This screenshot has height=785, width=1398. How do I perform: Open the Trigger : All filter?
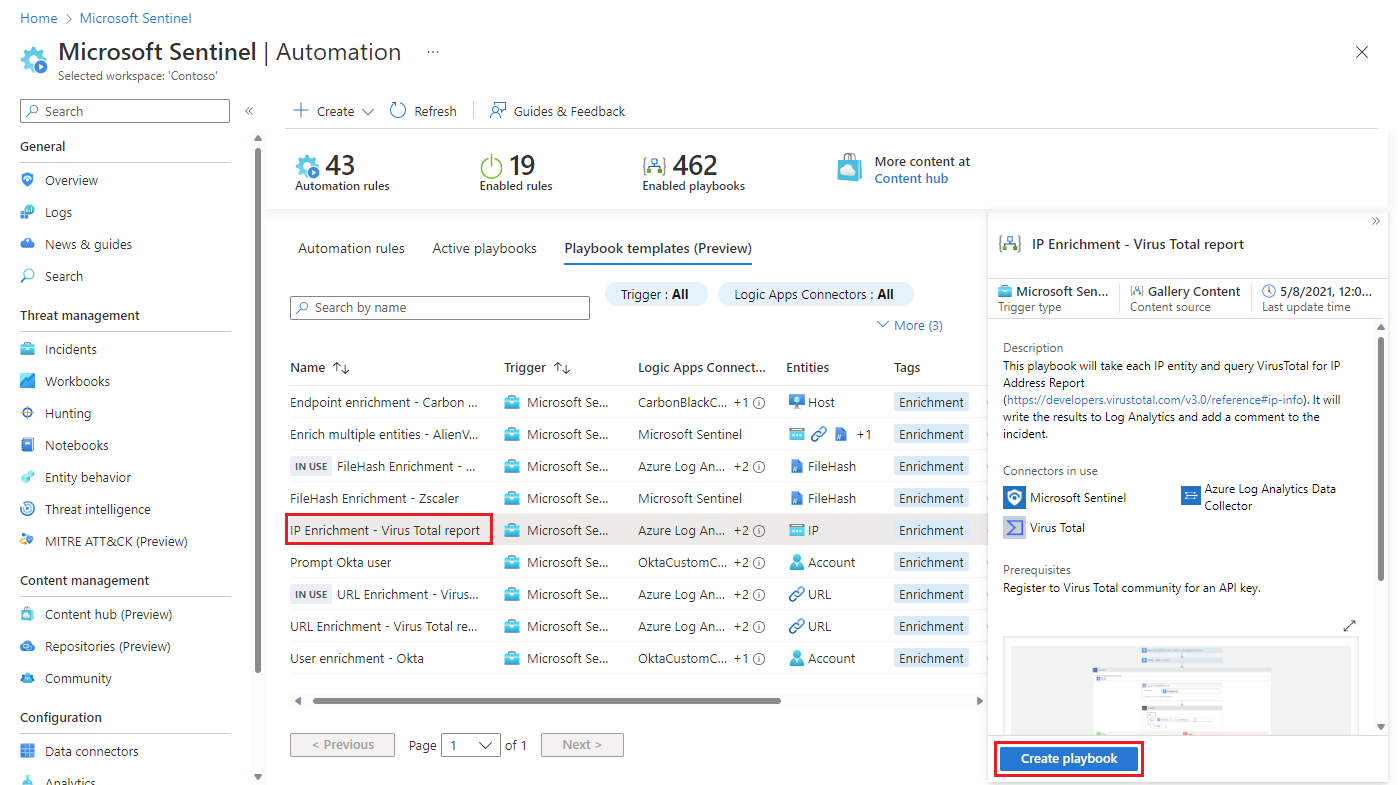655,295
